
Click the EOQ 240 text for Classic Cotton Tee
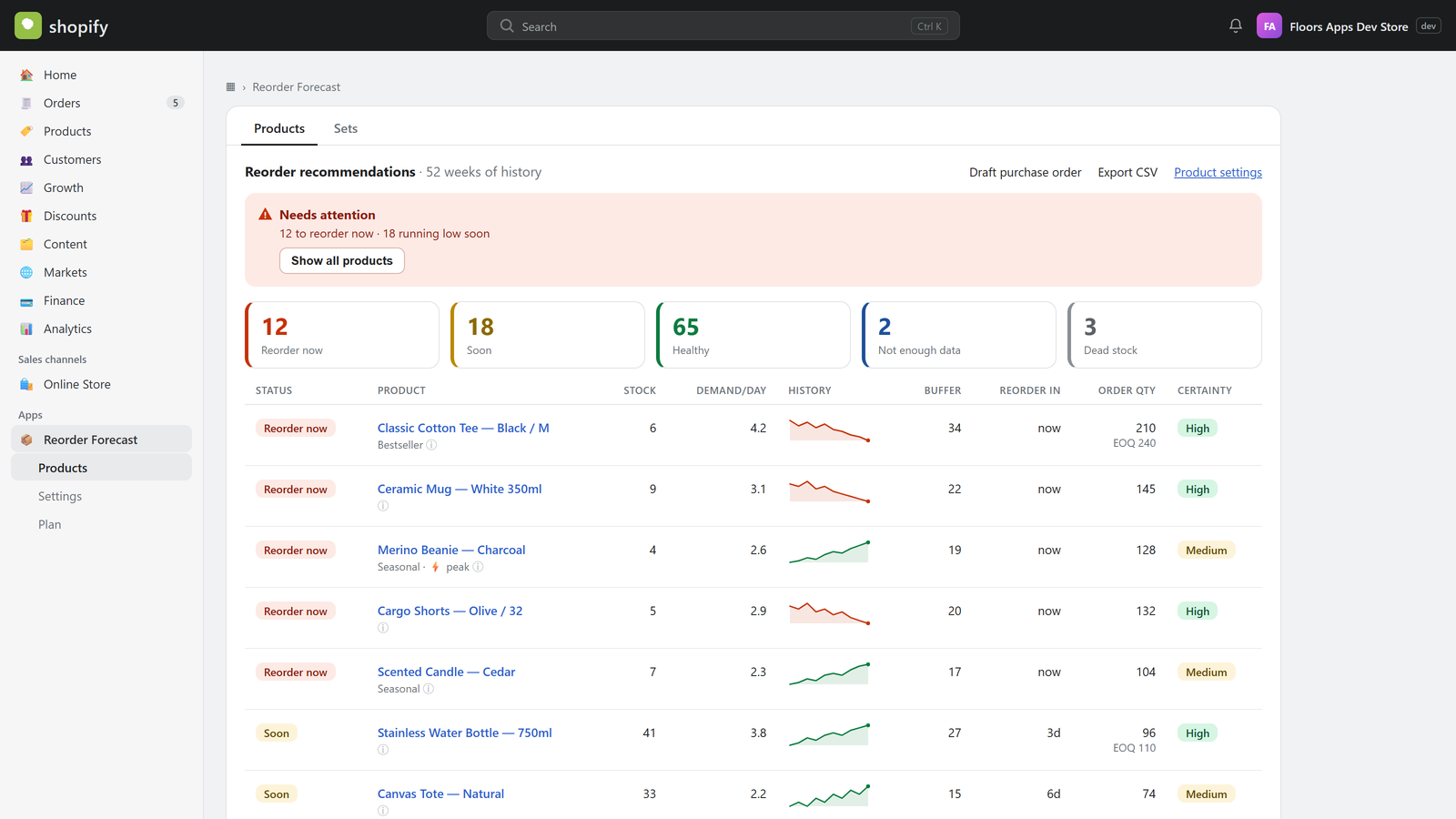[x=1134, y=443]
